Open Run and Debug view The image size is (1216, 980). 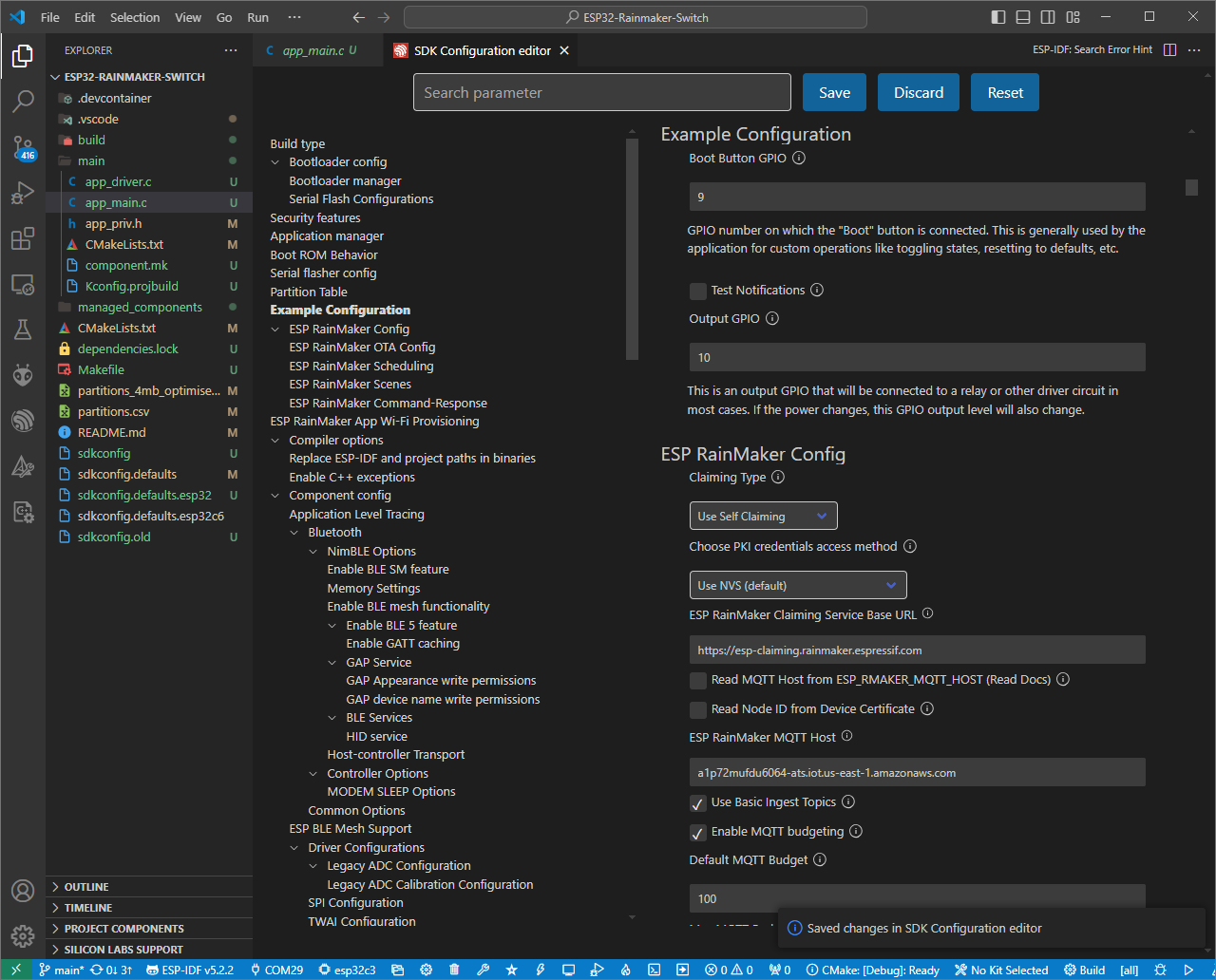[x=23, y=193]
